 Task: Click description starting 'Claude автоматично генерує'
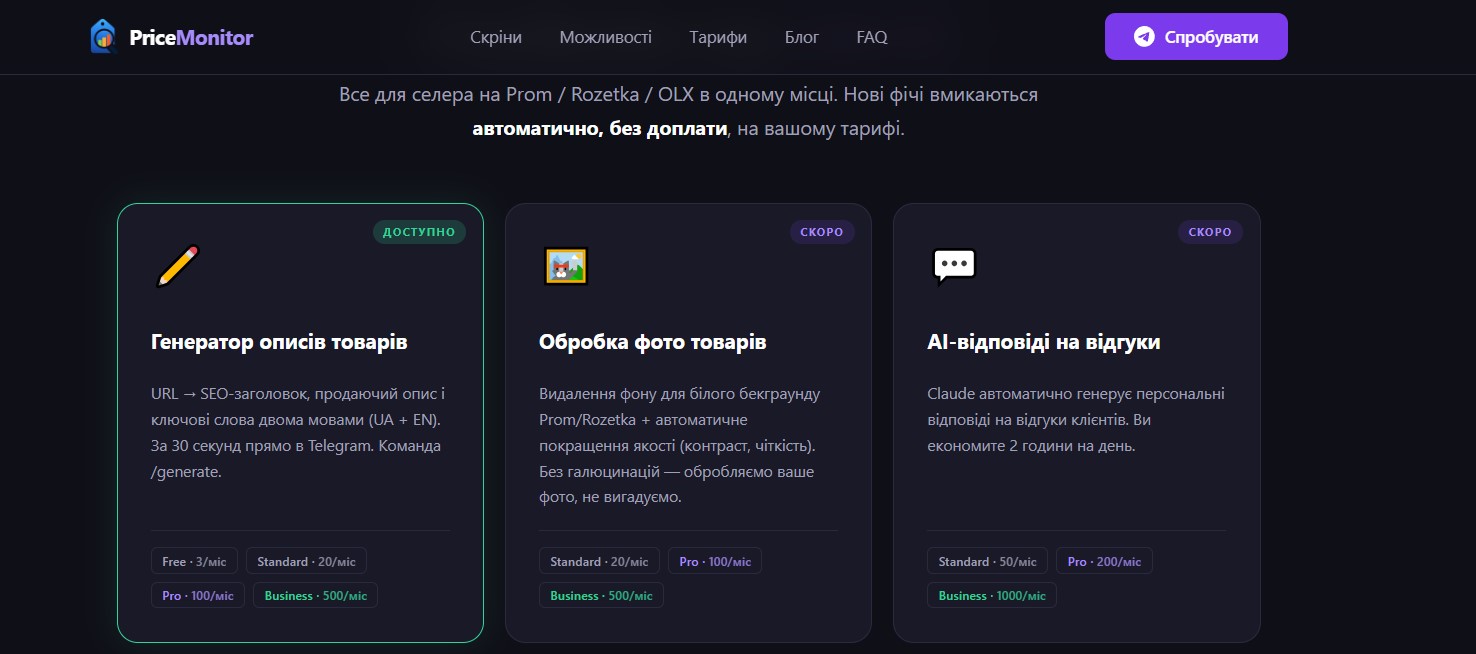tap(1077, 420)
